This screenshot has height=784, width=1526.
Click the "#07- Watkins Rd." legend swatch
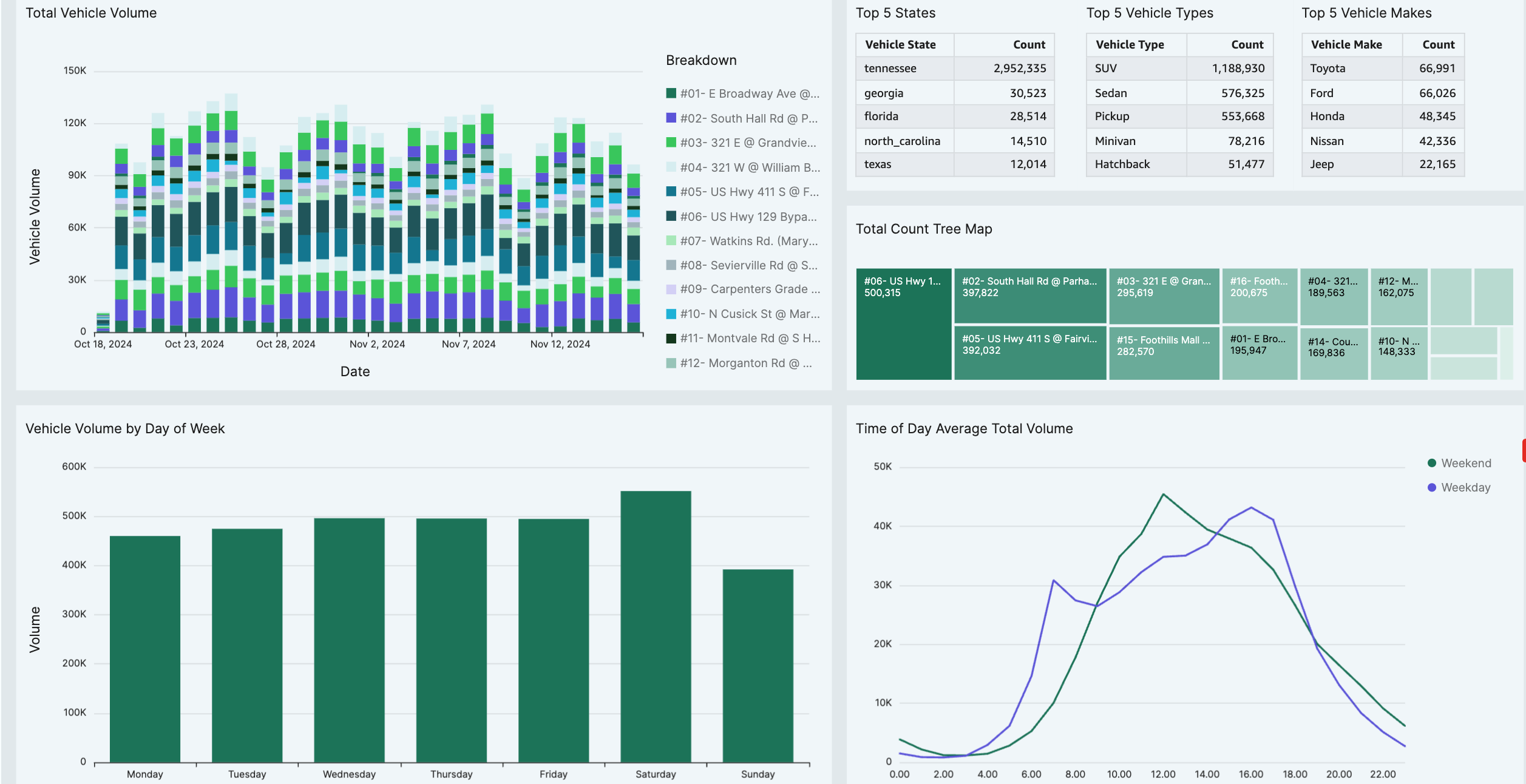(670, 241)
